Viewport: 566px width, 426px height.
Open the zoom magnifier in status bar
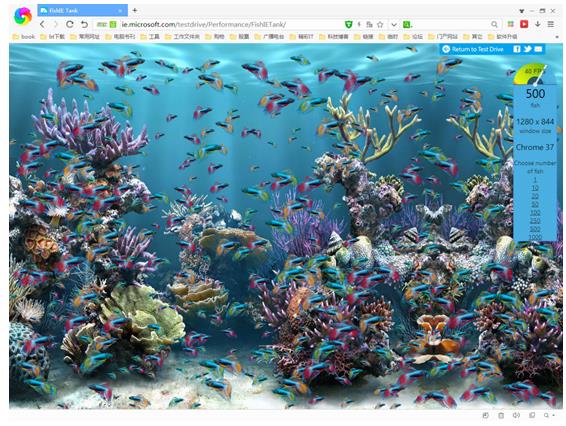click(548, 416)
